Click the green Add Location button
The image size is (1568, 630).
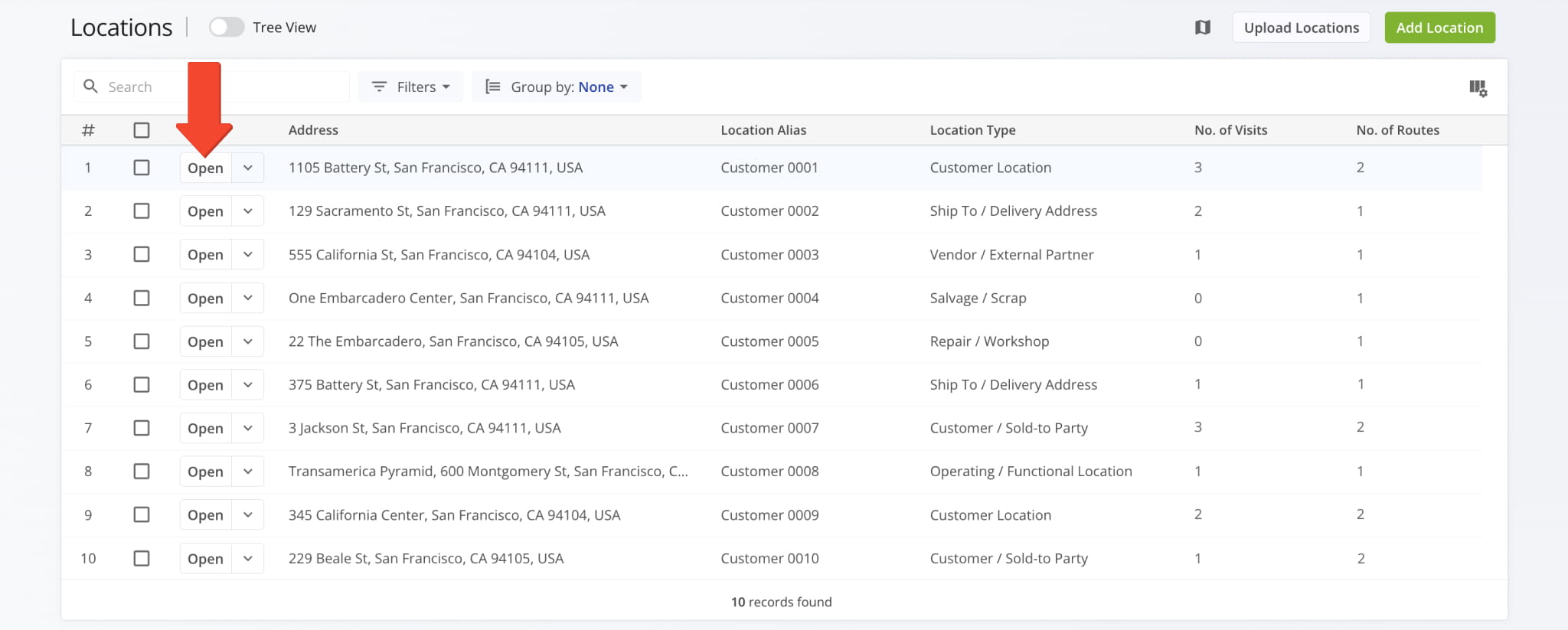click(x=1439, y=28)
